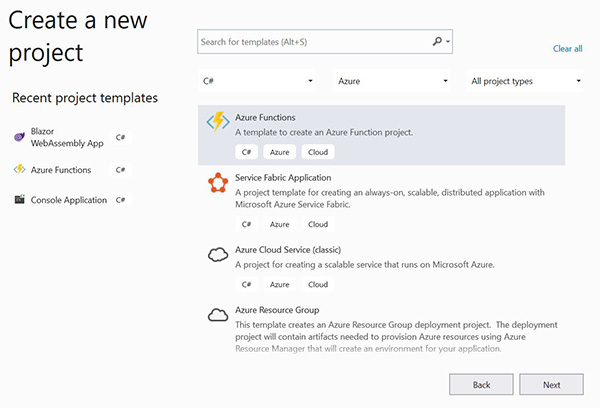Click the C# tag under Azure Functions template
This screenshot has width=600, height=408.
tap(246, 152)
